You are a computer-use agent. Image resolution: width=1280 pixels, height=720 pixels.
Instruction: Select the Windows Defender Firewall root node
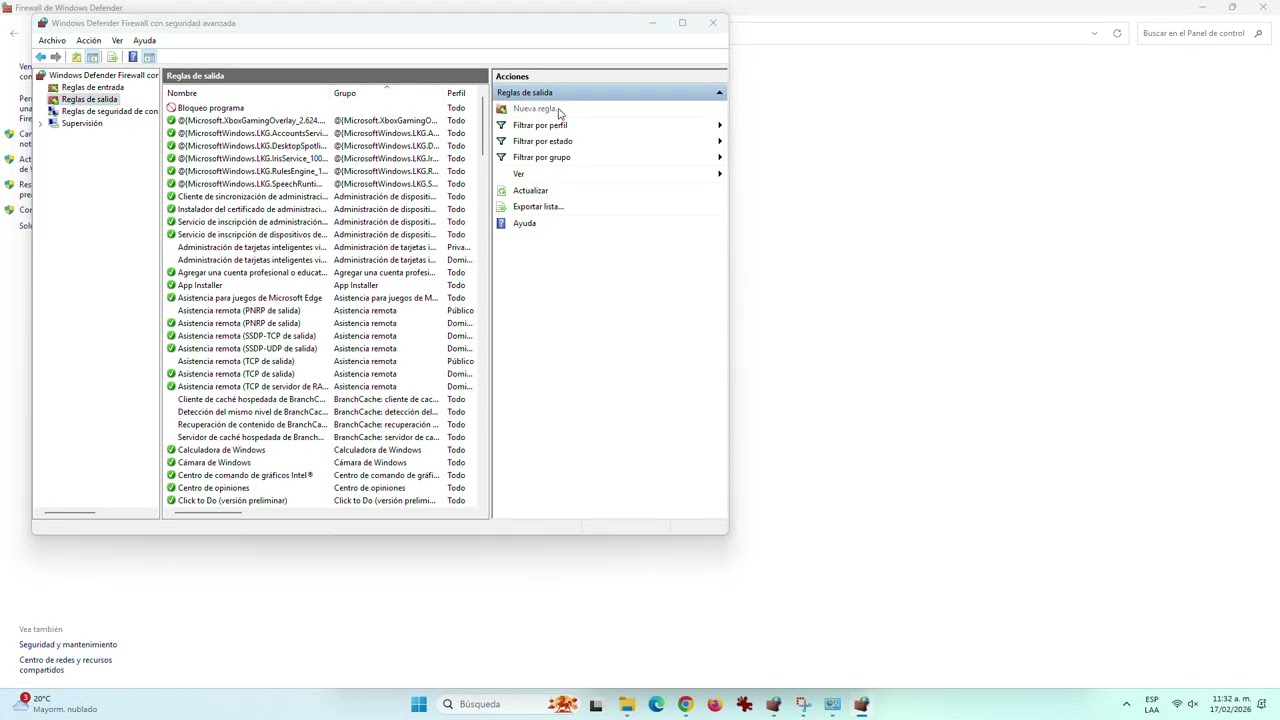click(103, 76)
